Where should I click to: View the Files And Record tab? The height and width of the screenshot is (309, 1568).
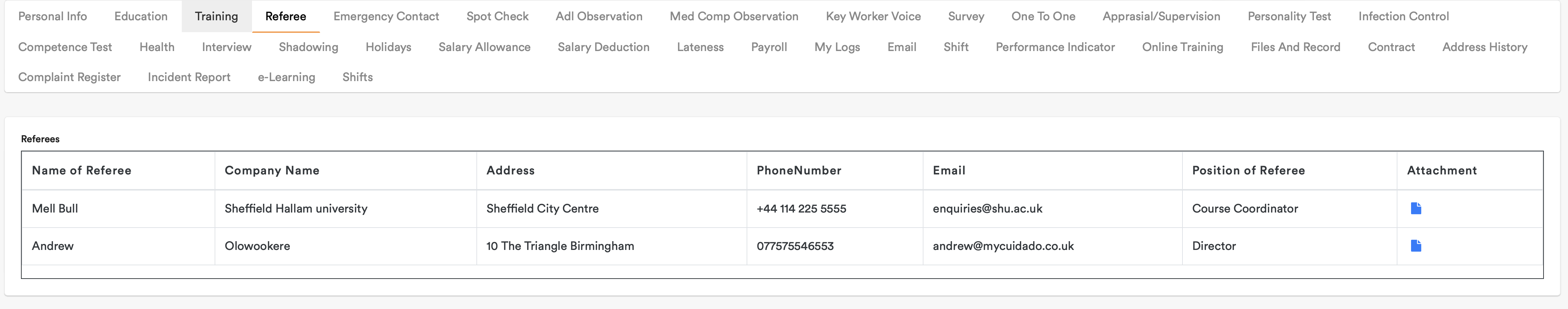pos(1295,47)
